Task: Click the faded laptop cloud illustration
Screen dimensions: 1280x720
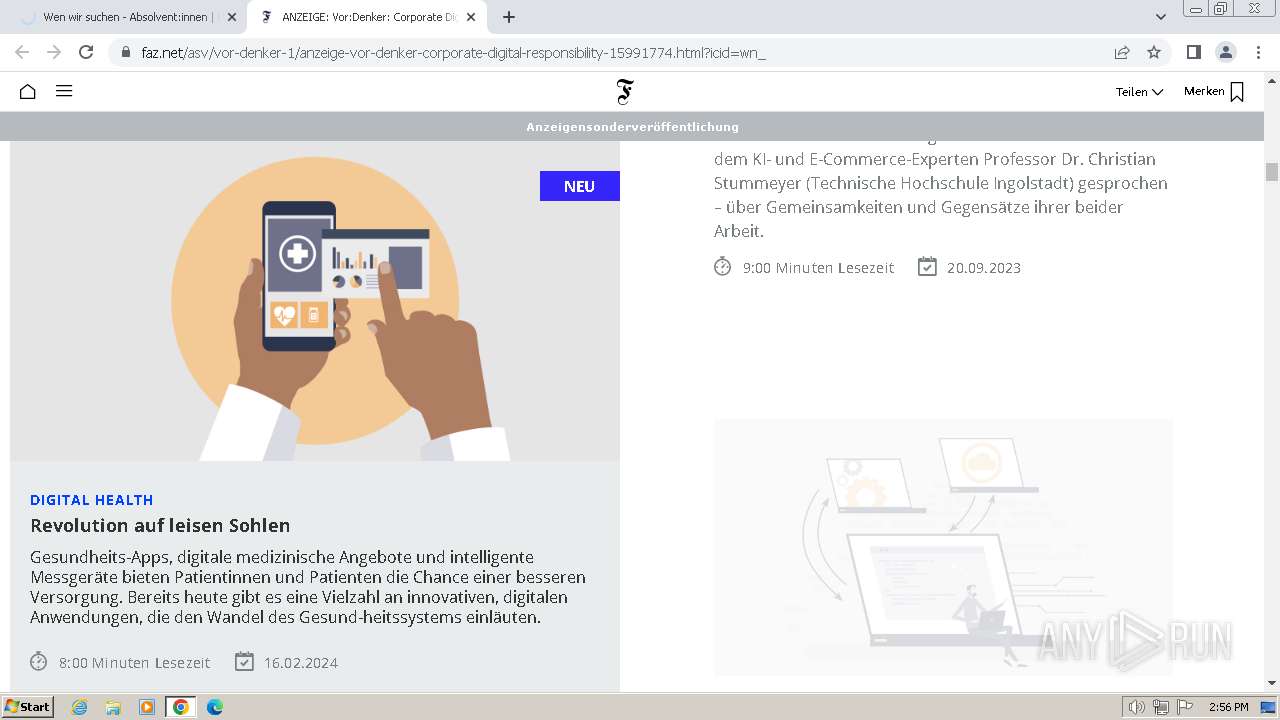Action: (943, 547)
